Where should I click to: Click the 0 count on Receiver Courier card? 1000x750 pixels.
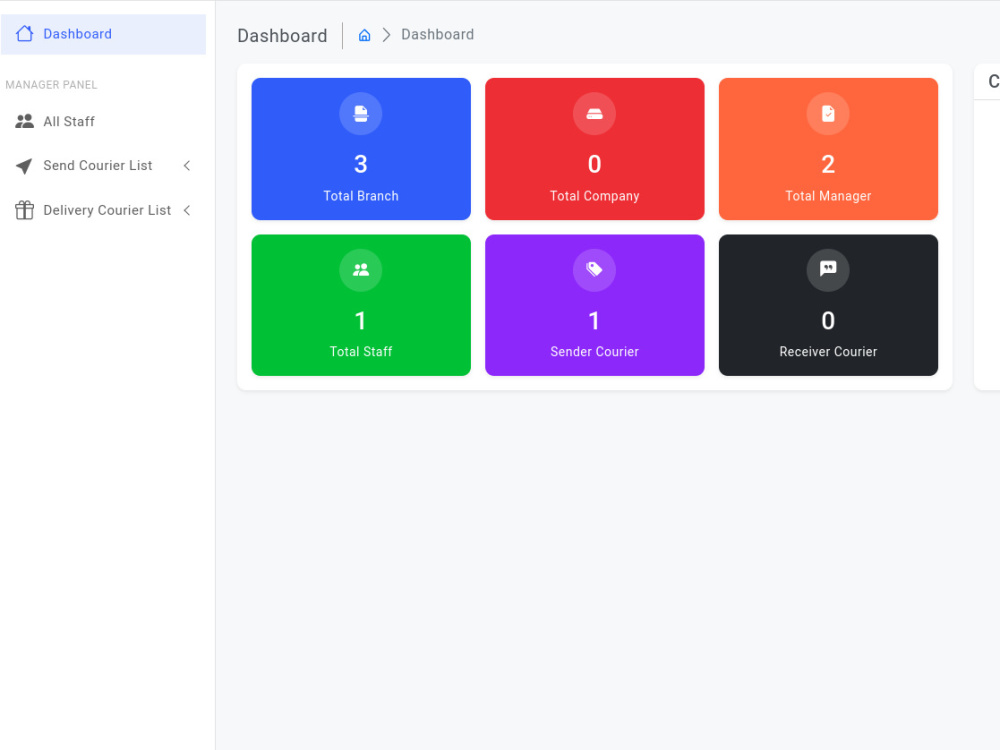pos(828,321)
